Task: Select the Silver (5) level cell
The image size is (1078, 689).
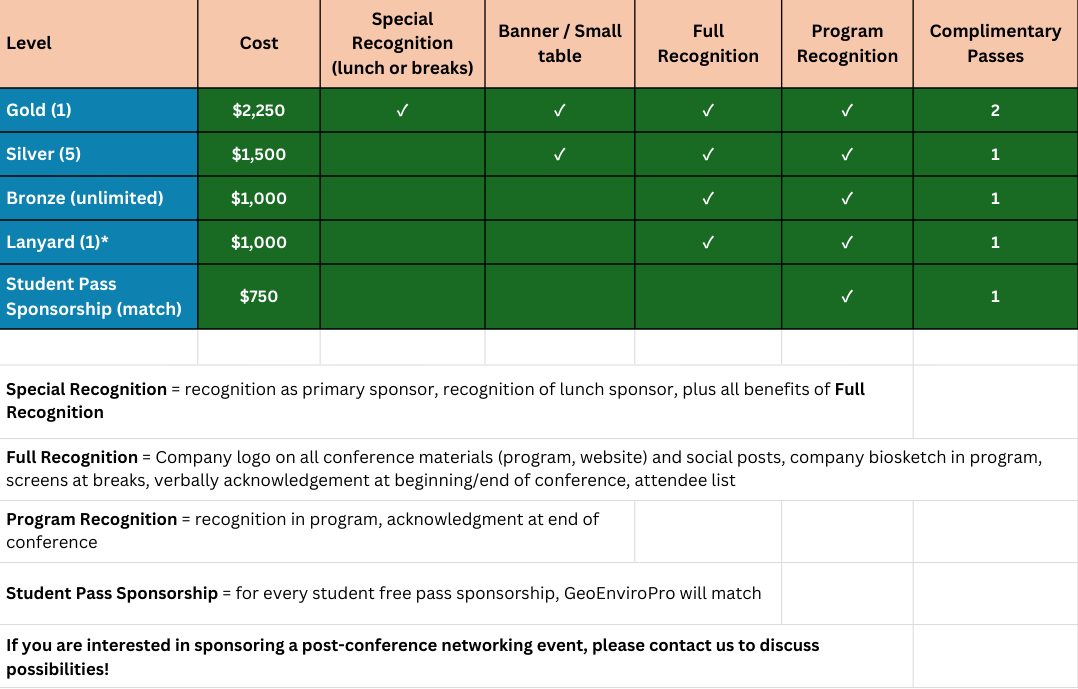Action: (x=43, y=154)
